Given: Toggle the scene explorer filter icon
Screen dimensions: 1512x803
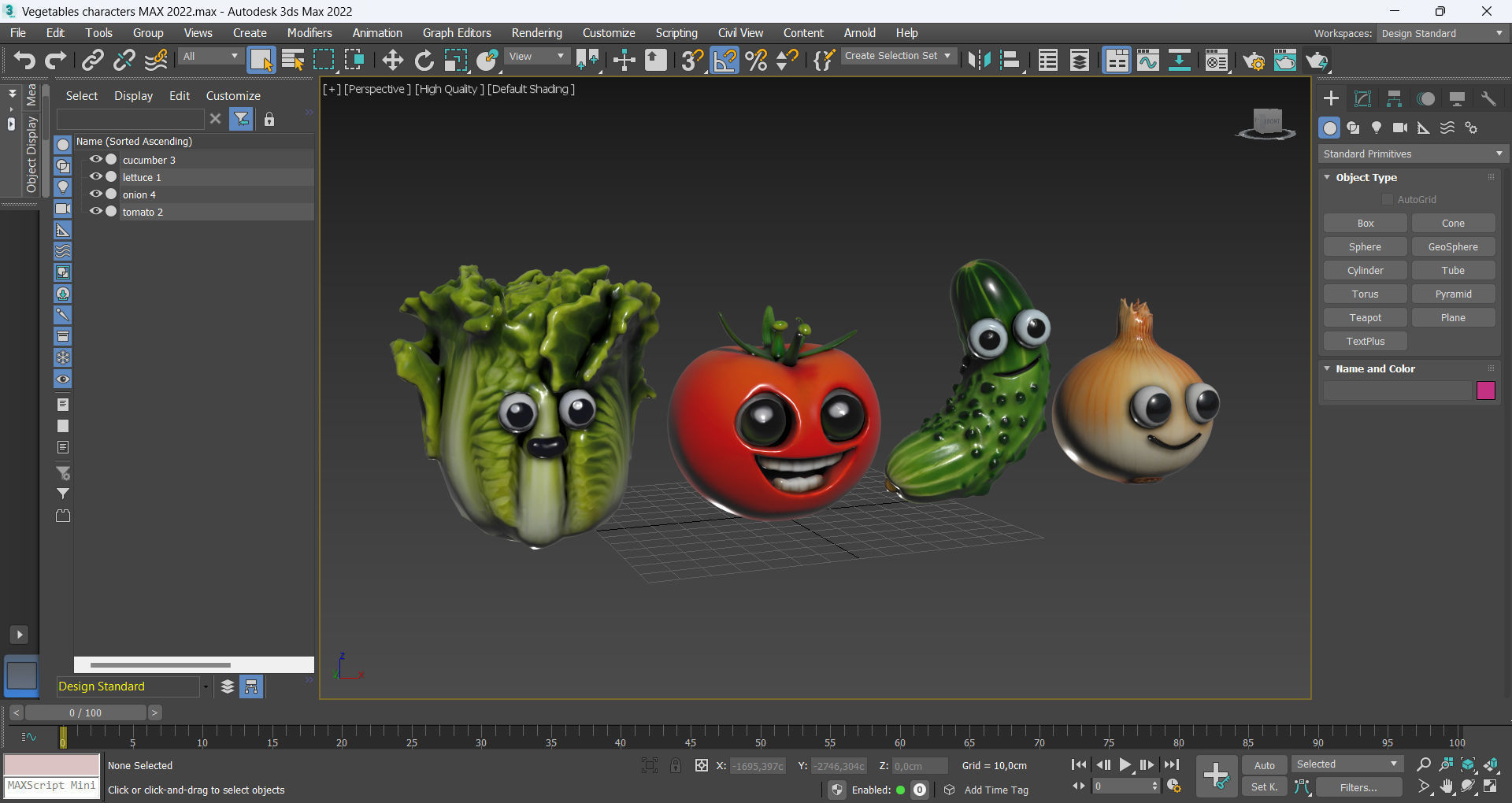Looking at the screenshot, I should (242, 119).
